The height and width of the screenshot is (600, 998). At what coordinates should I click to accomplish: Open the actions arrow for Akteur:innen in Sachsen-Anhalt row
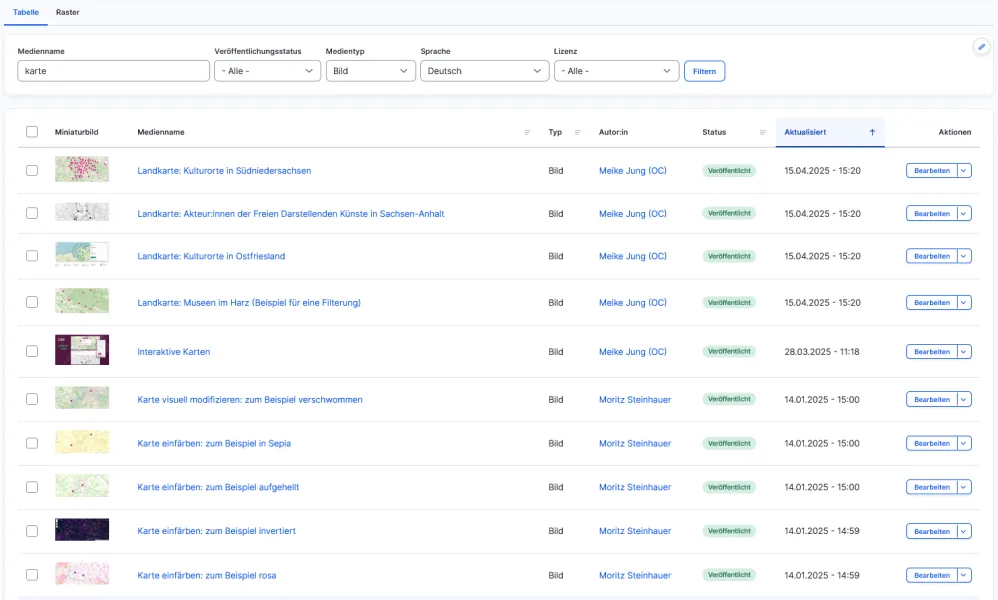click(964, 214)
